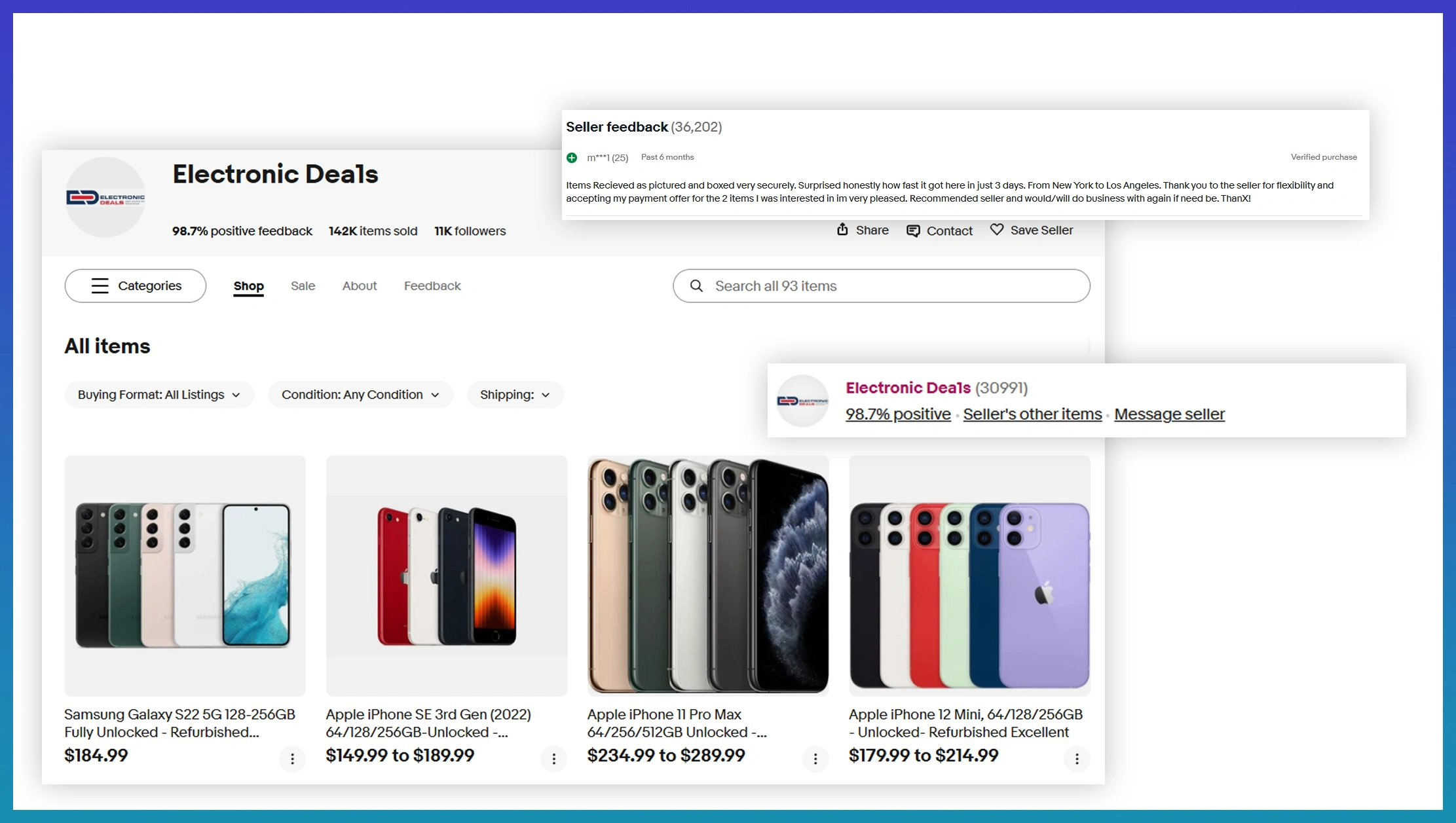Click the Save Seller heart icon
This screenshot has width=1456, height=823.
pyautogui.click(x=996, y=229)
